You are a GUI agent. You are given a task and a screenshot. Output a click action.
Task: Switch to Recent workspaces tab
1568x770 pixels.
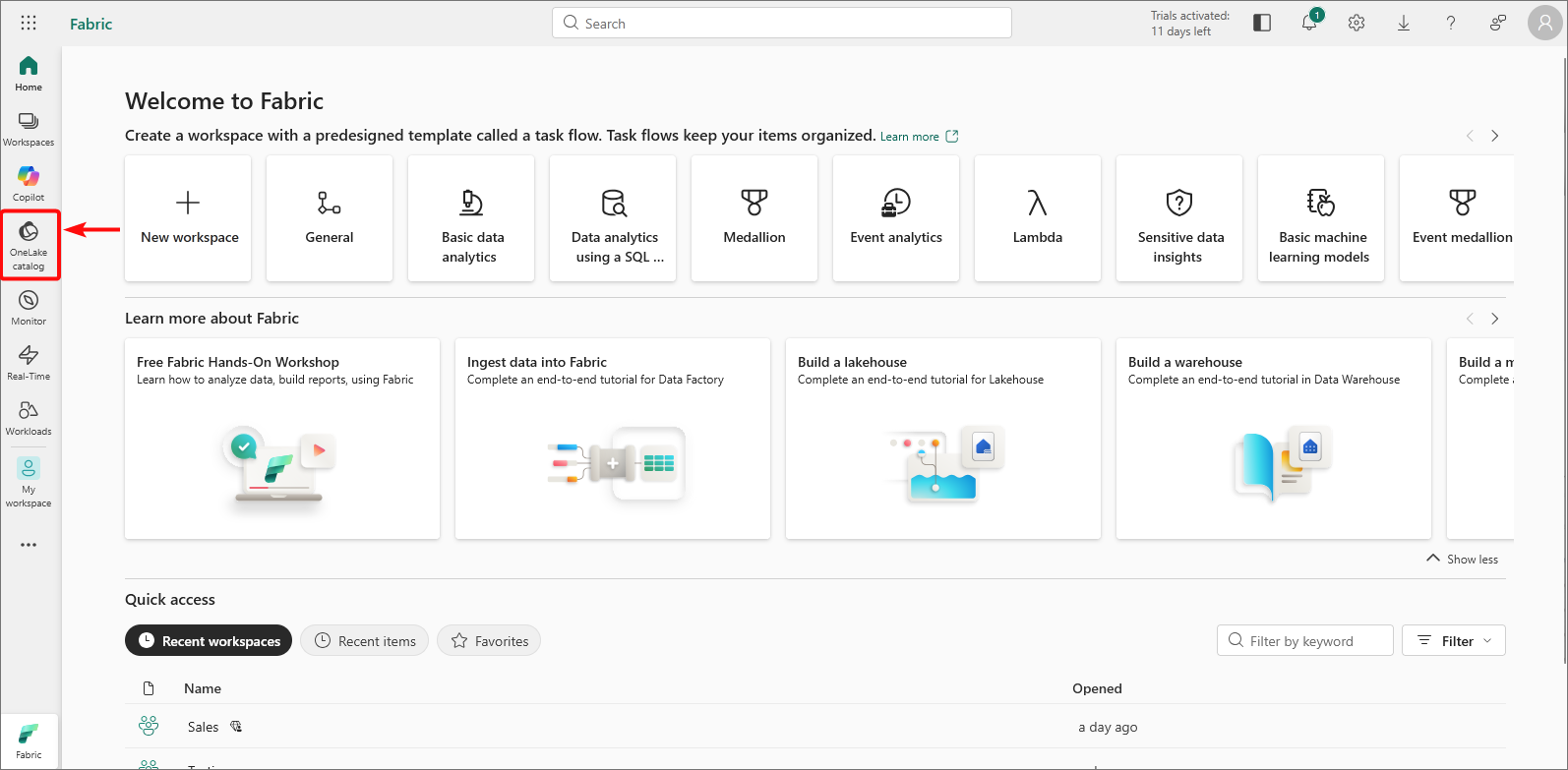(209, 640)
